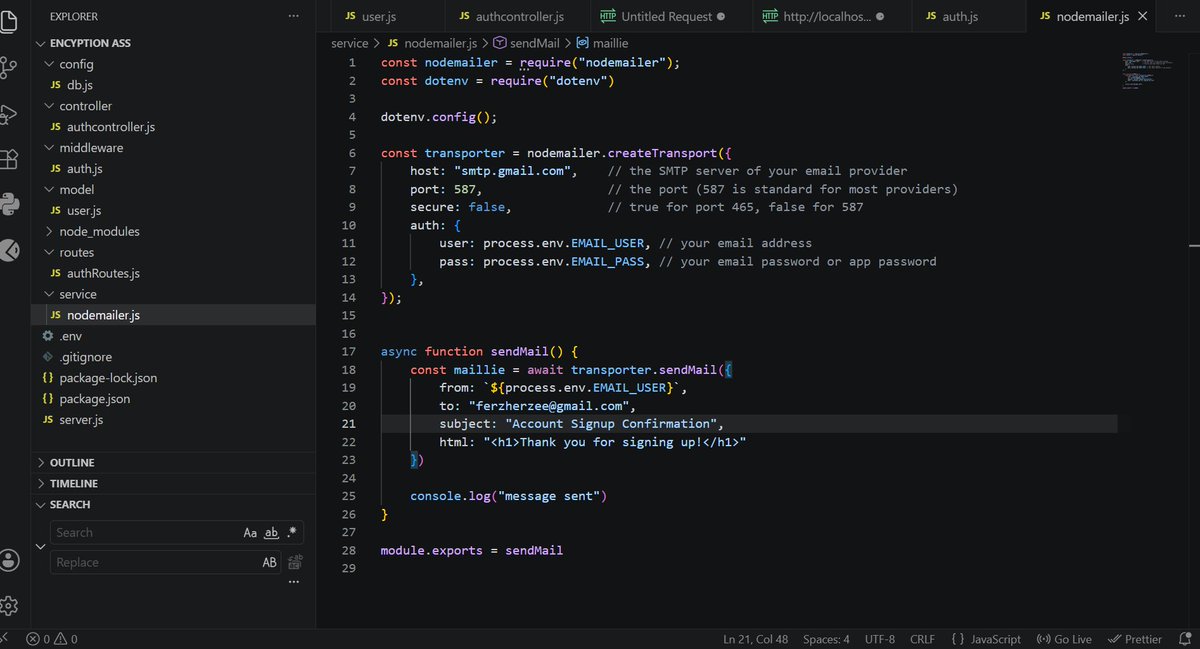Click the service breadcrumb segment
Screen dimensions: 1200x649
click(x=350, y=43)
